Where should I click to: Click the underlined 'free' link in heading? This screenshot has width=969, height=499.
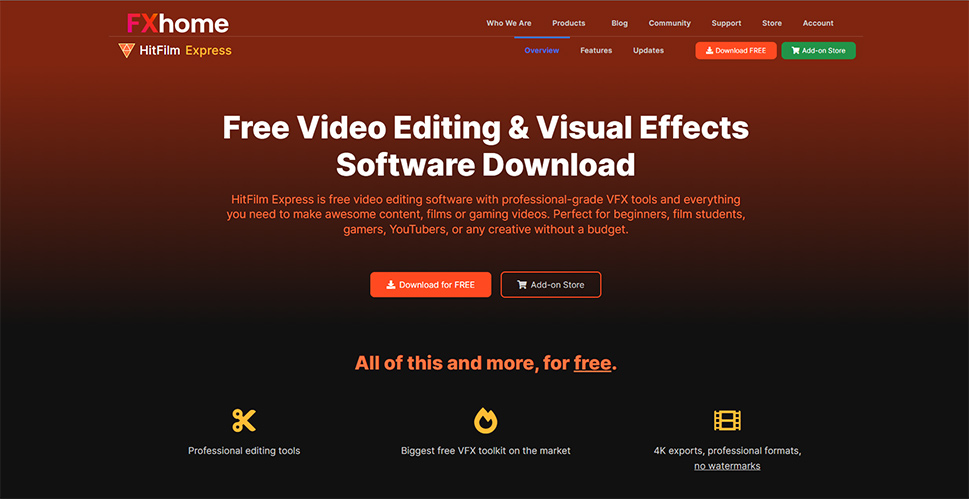(592, 364)
